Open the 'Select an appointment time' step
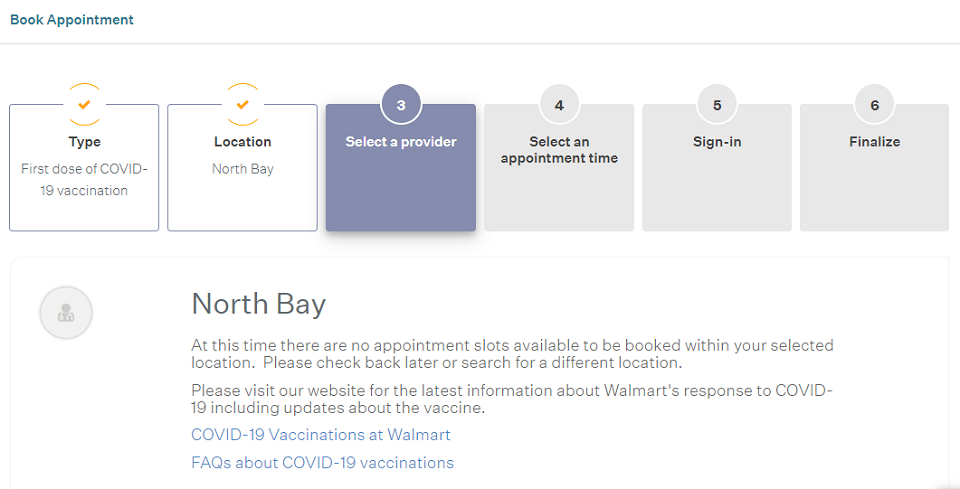960x489 pixels. point(559,168)
